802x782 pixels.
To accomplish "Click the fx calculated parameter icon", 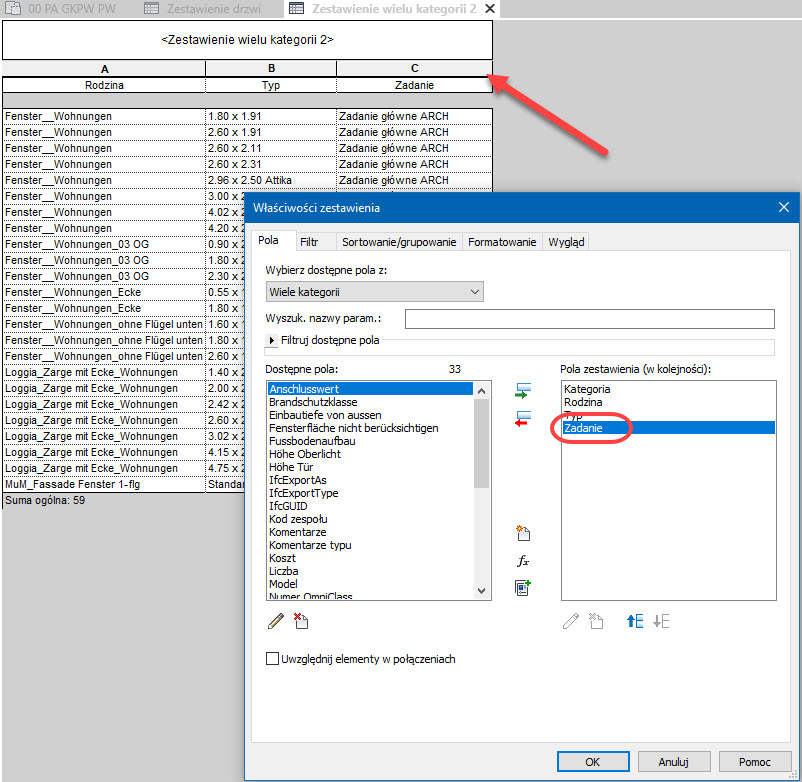I will [522, 561].
